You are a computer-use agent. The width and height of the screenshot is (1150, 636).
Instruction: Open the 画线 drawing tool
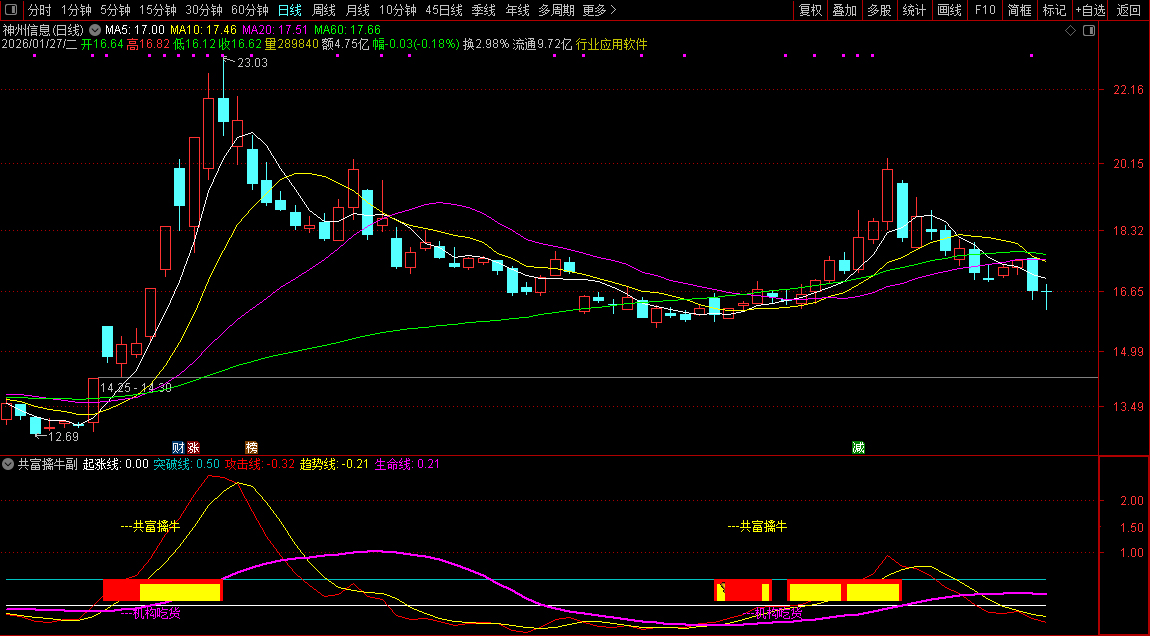tap(949, 10)
